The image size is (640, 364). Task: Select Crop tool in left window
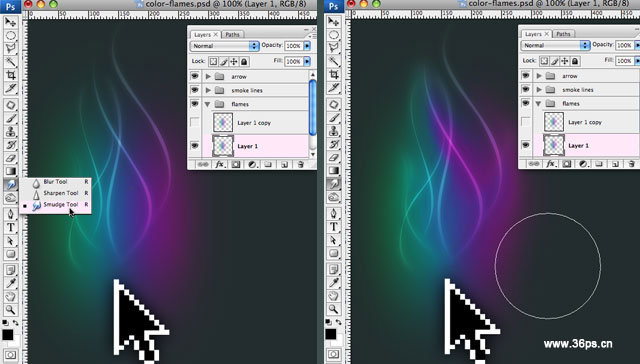click(11, 75)
